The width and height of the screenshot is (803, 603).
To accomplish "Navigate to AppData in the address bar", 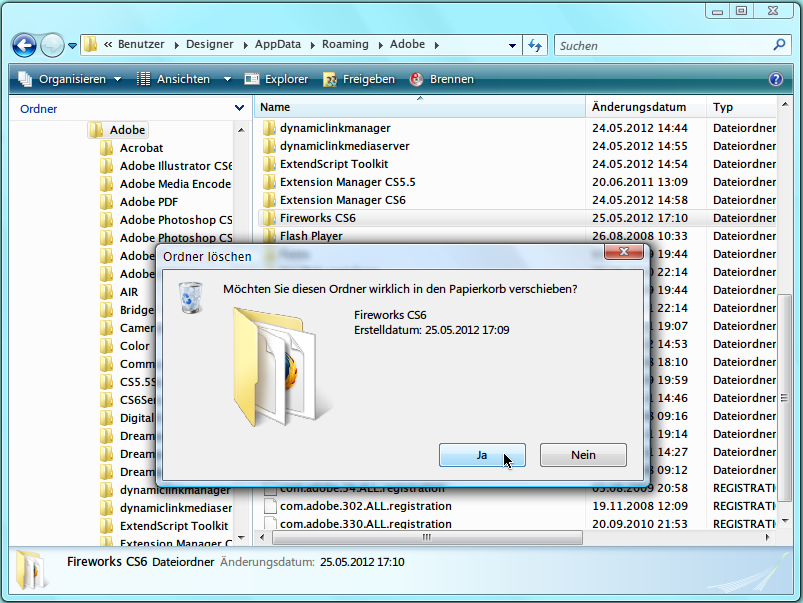I will (278, 45).
